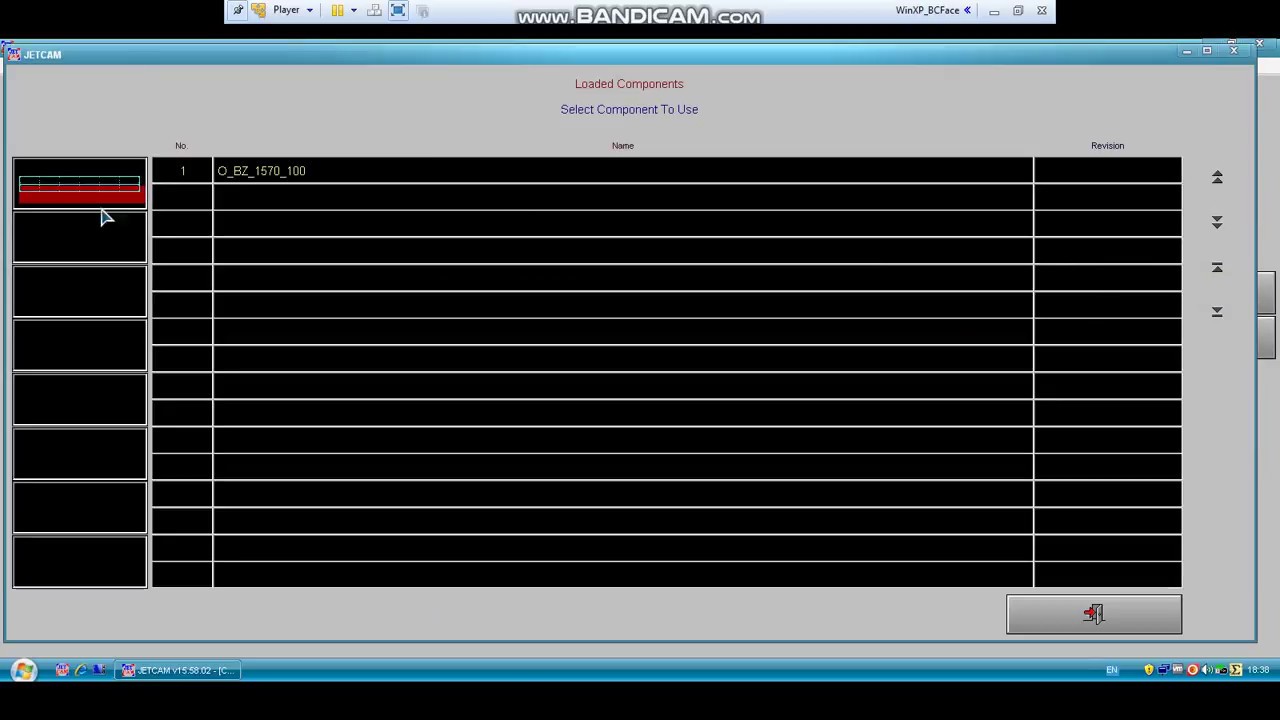Expand the pause options dropdown arrow
The width and height of the screenshot is (1280, 720).
pyautogui.click(x=354, y=10)
